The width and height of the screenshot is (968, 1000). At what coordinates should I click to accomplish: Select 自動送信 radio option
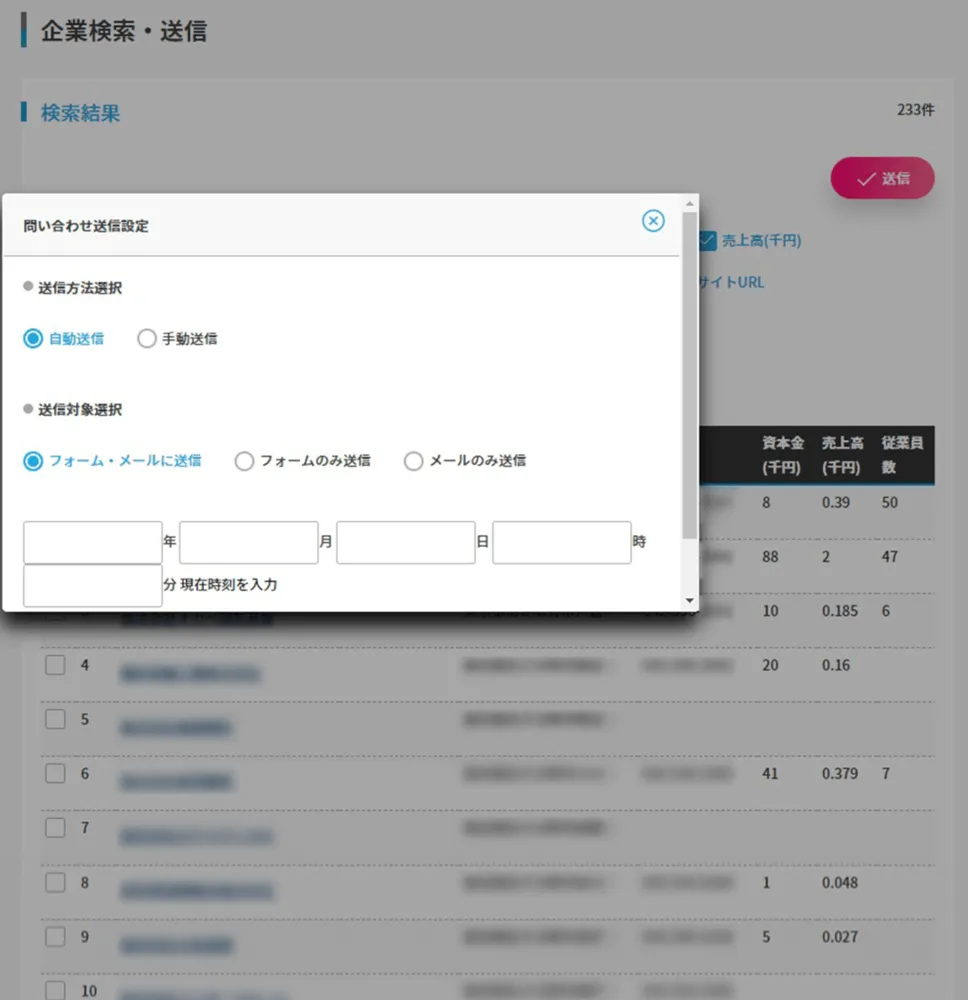(63, 339)
